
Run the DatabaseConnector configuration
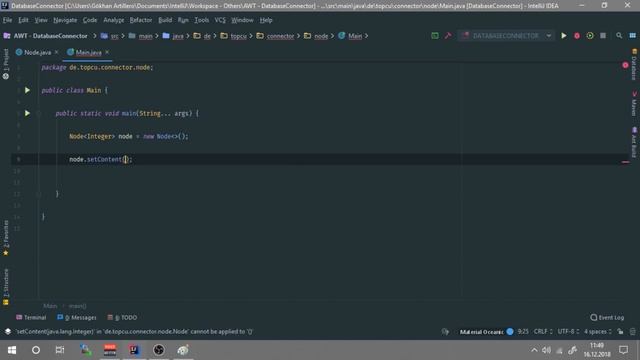(x=563, y=36)
